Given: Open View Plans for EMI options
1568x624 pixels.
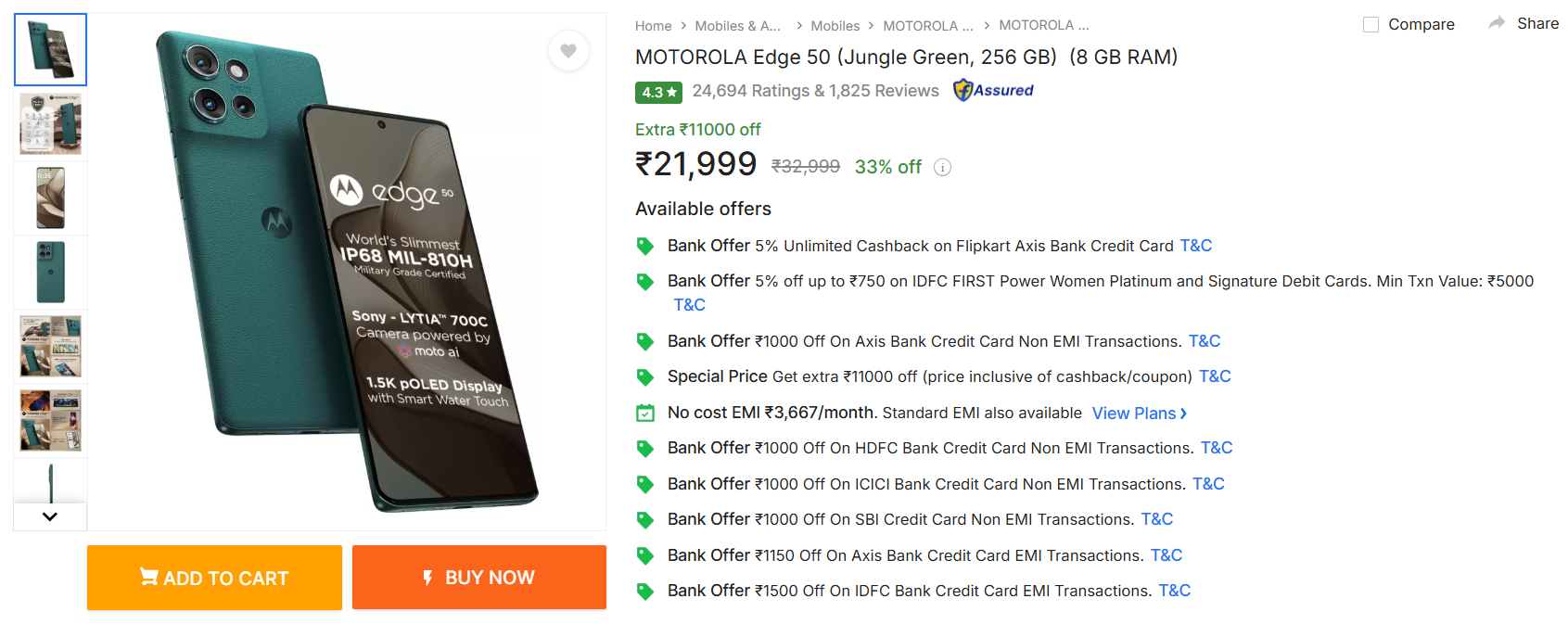Looking at the screenshot, I should pos(1139,414).
